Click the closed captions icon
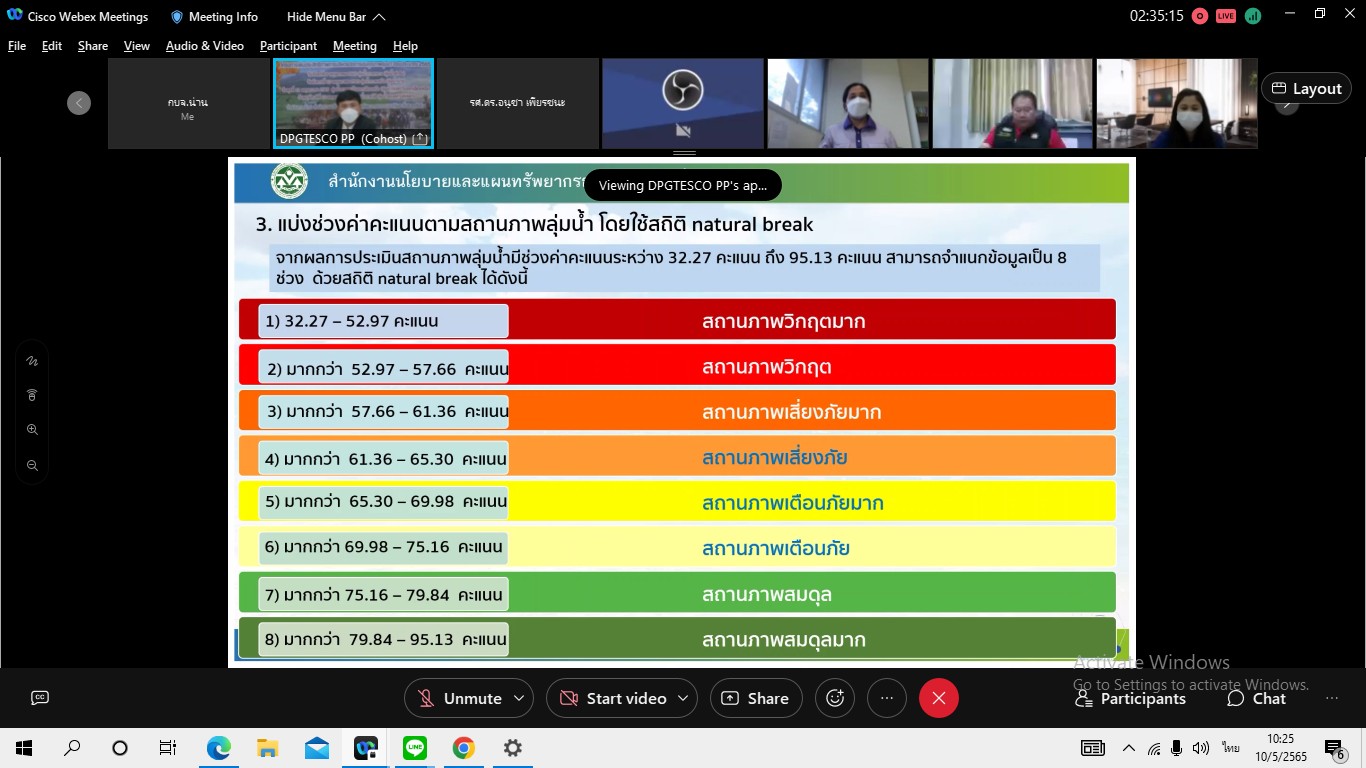Viewport: 1366px width, 768px height. pyautogui.click(x=40, y=698)
